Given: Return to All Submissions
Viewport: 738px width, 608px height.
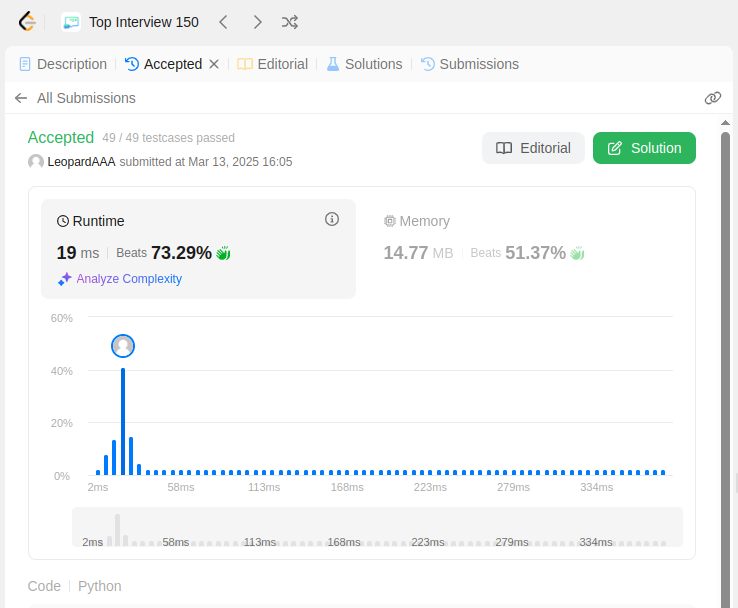Looking at the screenshot, I should point(86,98).
